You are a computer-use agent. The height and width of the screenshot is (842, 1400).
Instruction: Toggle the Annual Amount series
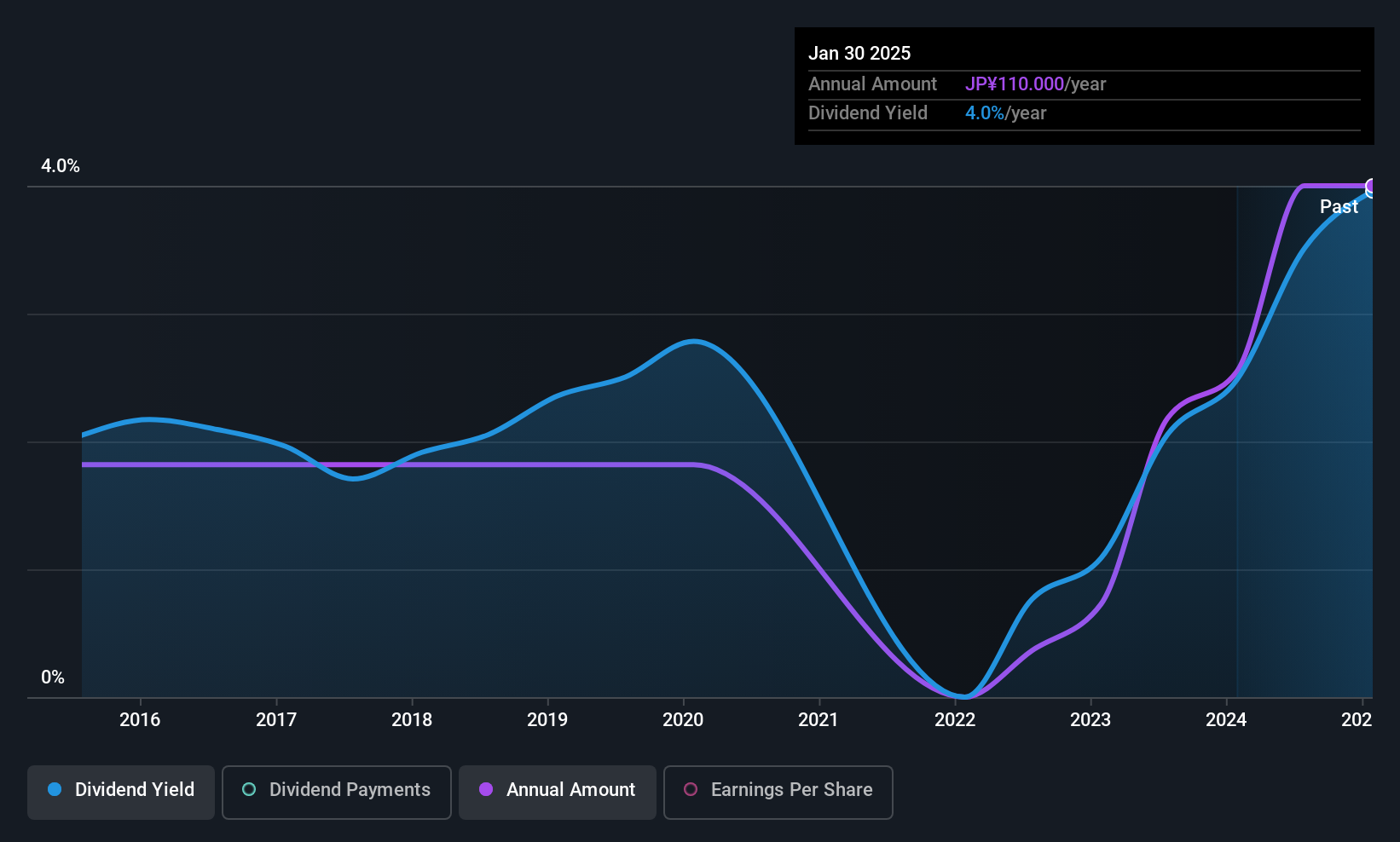[x=558, y=792]
